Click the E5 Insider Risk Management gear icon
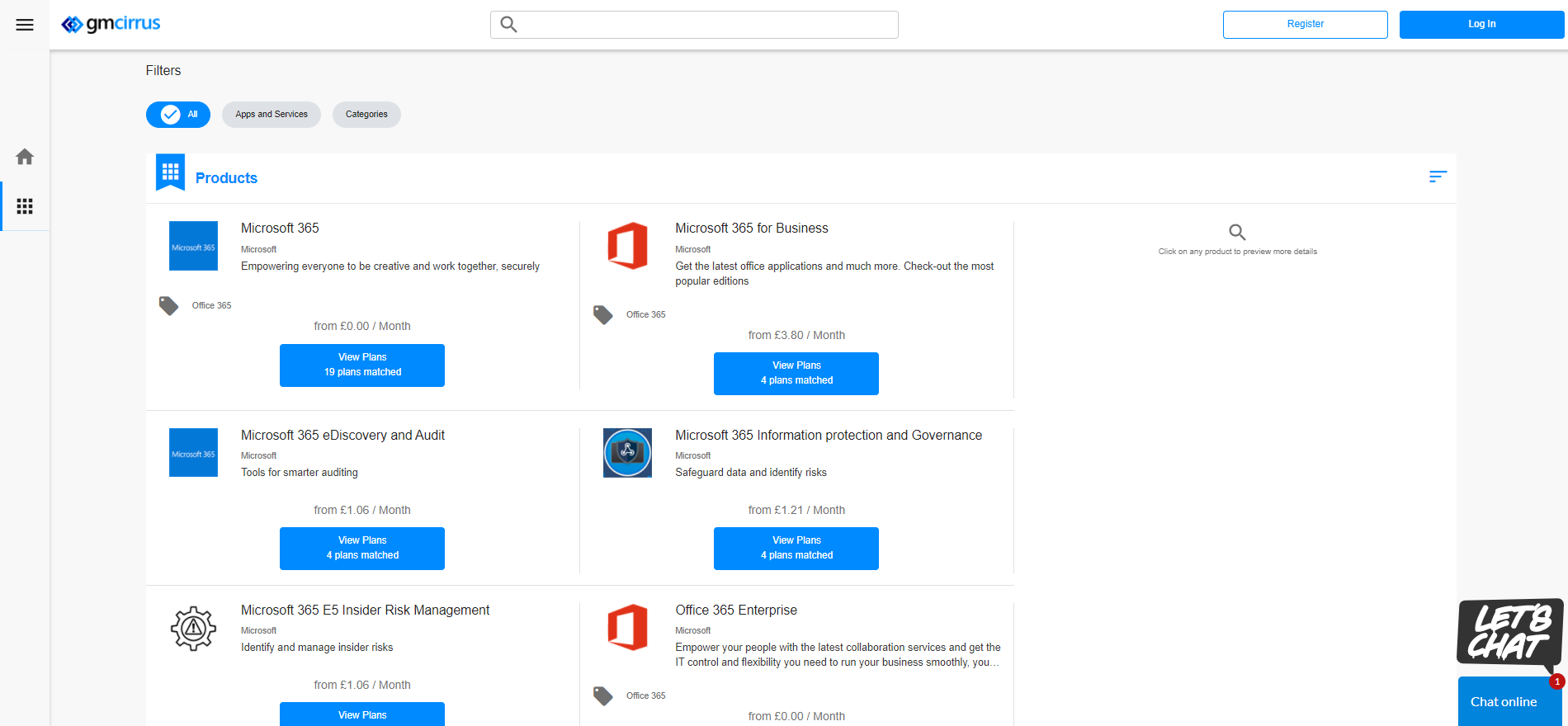The width and height of the screenshot is (1568, 726). [193, 629]
